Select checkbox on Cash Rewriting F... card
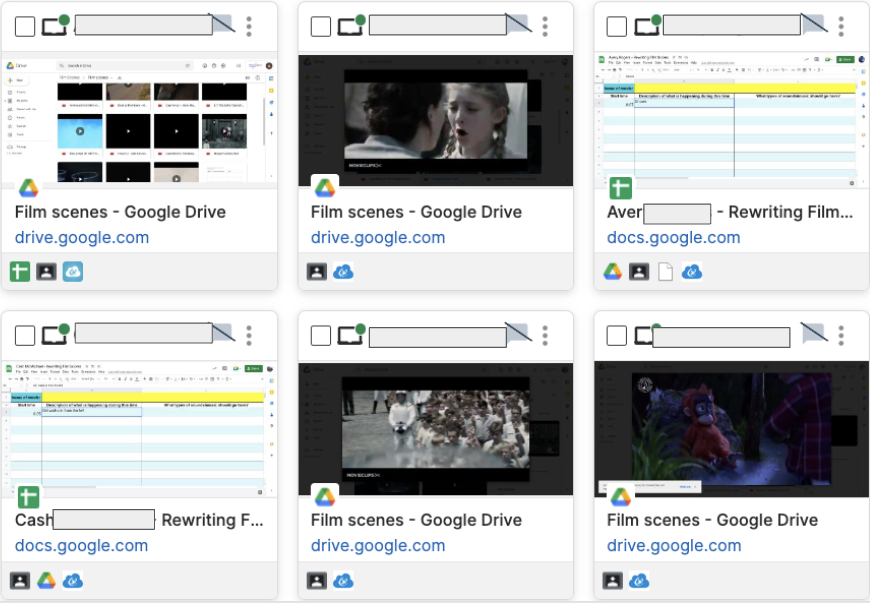870x603 pixels. 25,335
